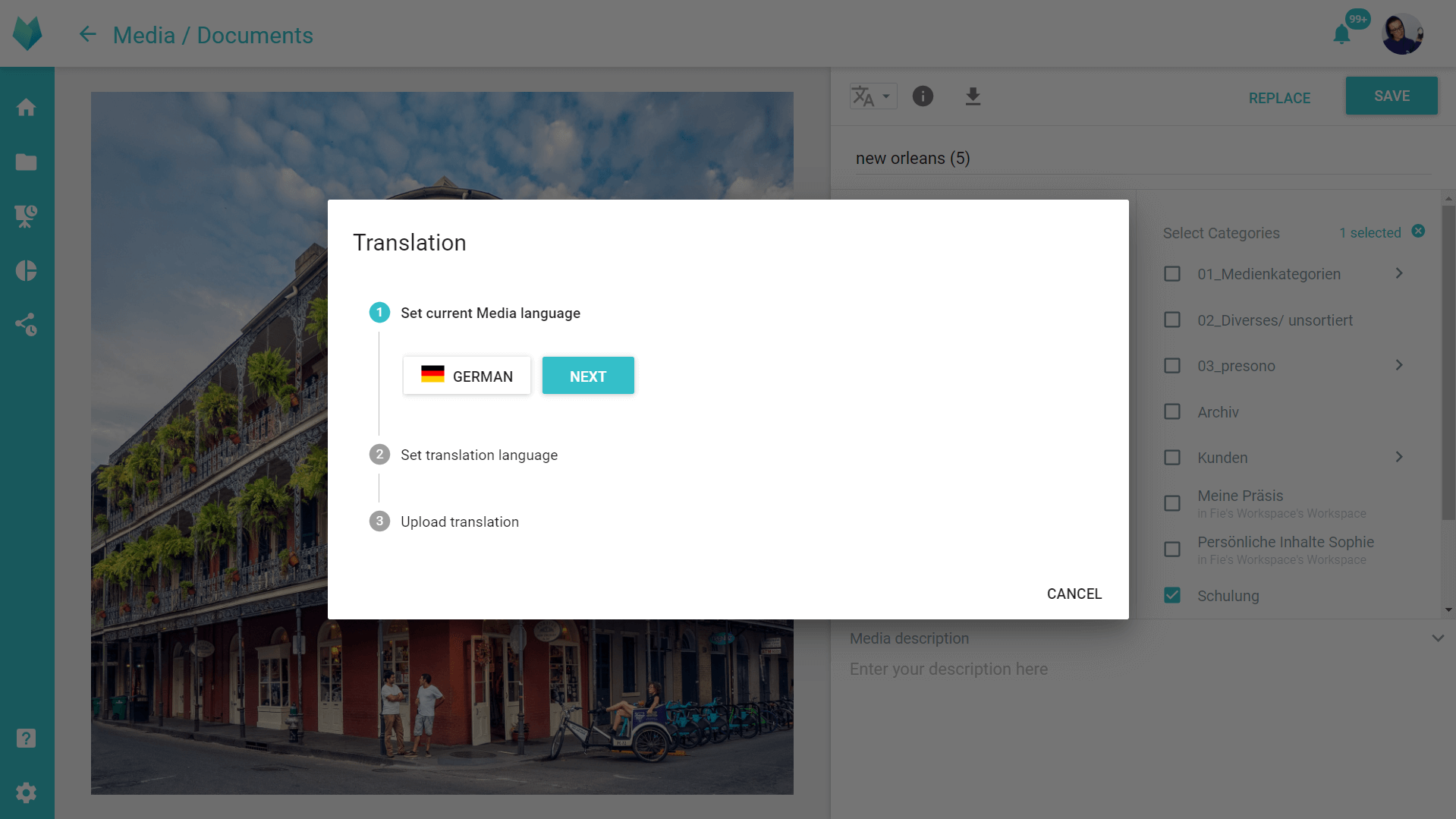This screenshot has height=819, width=1456.
Task: Click step 1 Set current Media language
Action: tap(475, 313)
